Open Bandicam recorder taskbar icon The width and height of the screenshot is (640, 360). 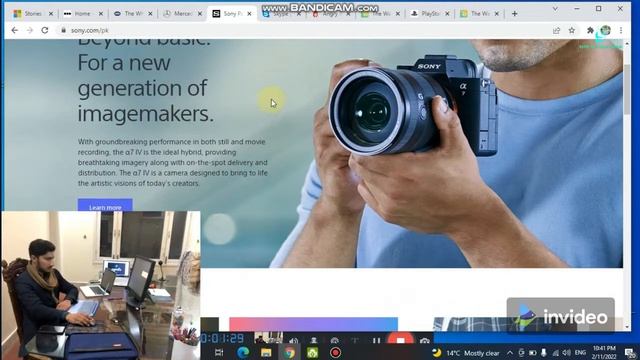336,352
